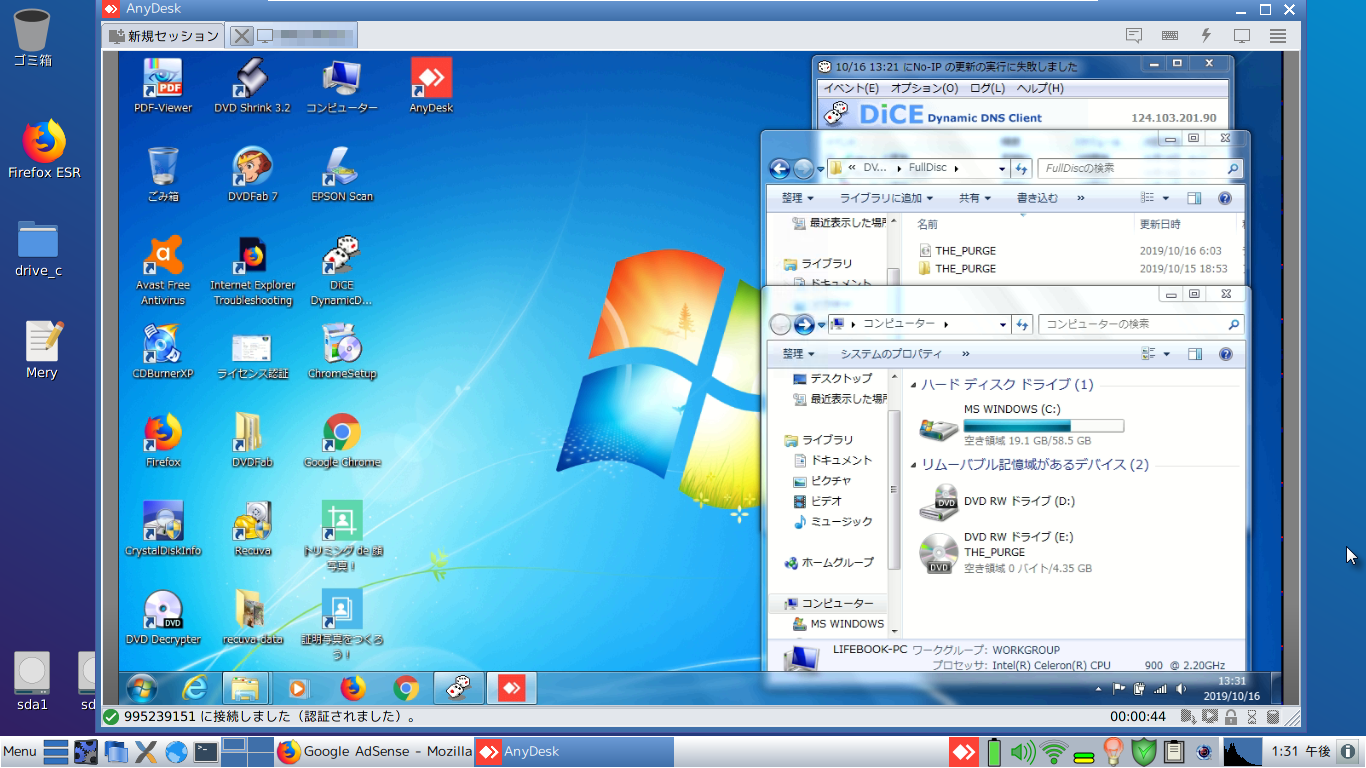This screenshot has width=1366, height=768.
Task: Open イベント(E) menu in DiCE
Action: 851,88
